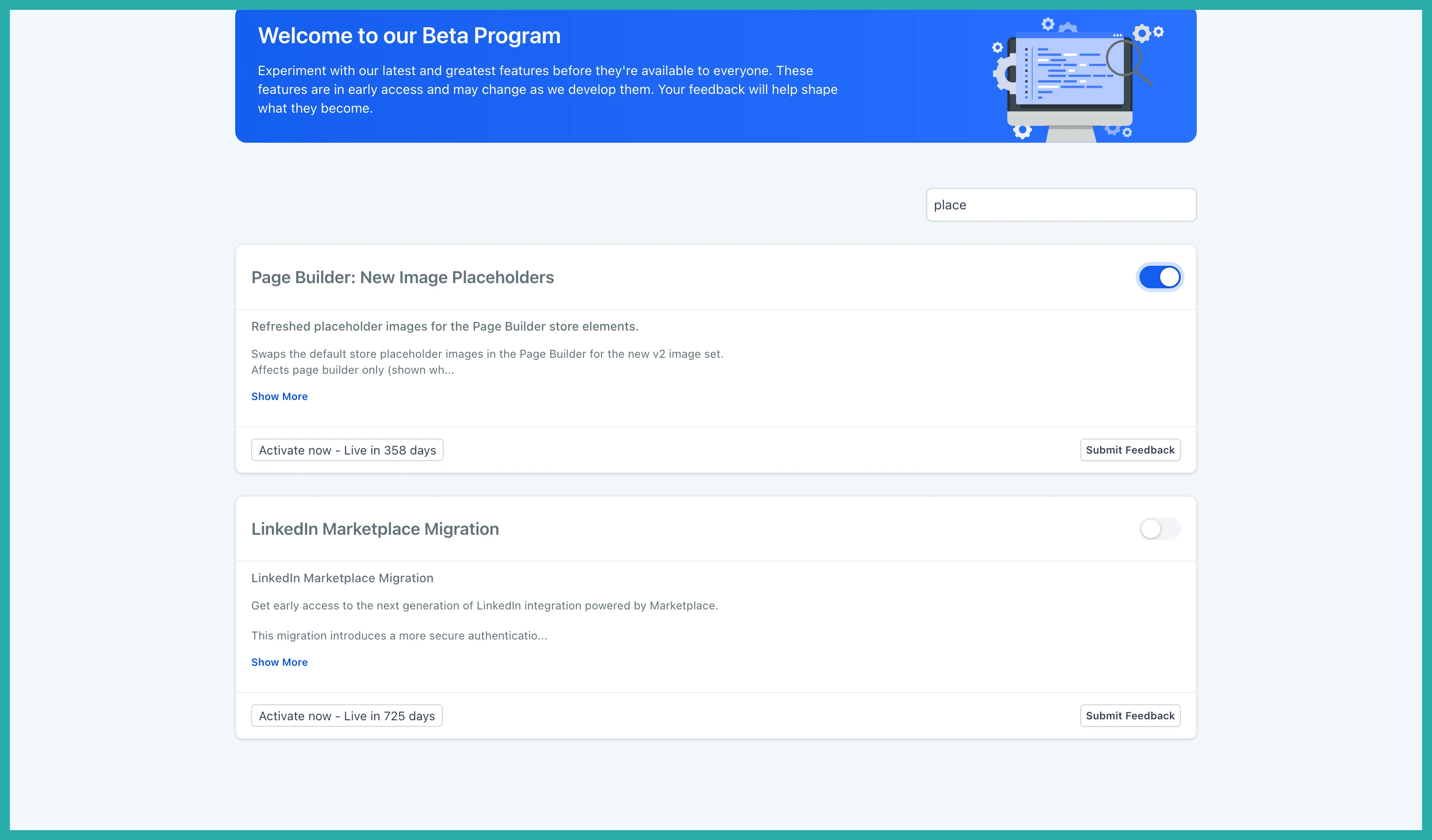Enable LinkedIn Marketplace Migration toggle
This screenshot has height=840, width=1432.
[1159, 529]
